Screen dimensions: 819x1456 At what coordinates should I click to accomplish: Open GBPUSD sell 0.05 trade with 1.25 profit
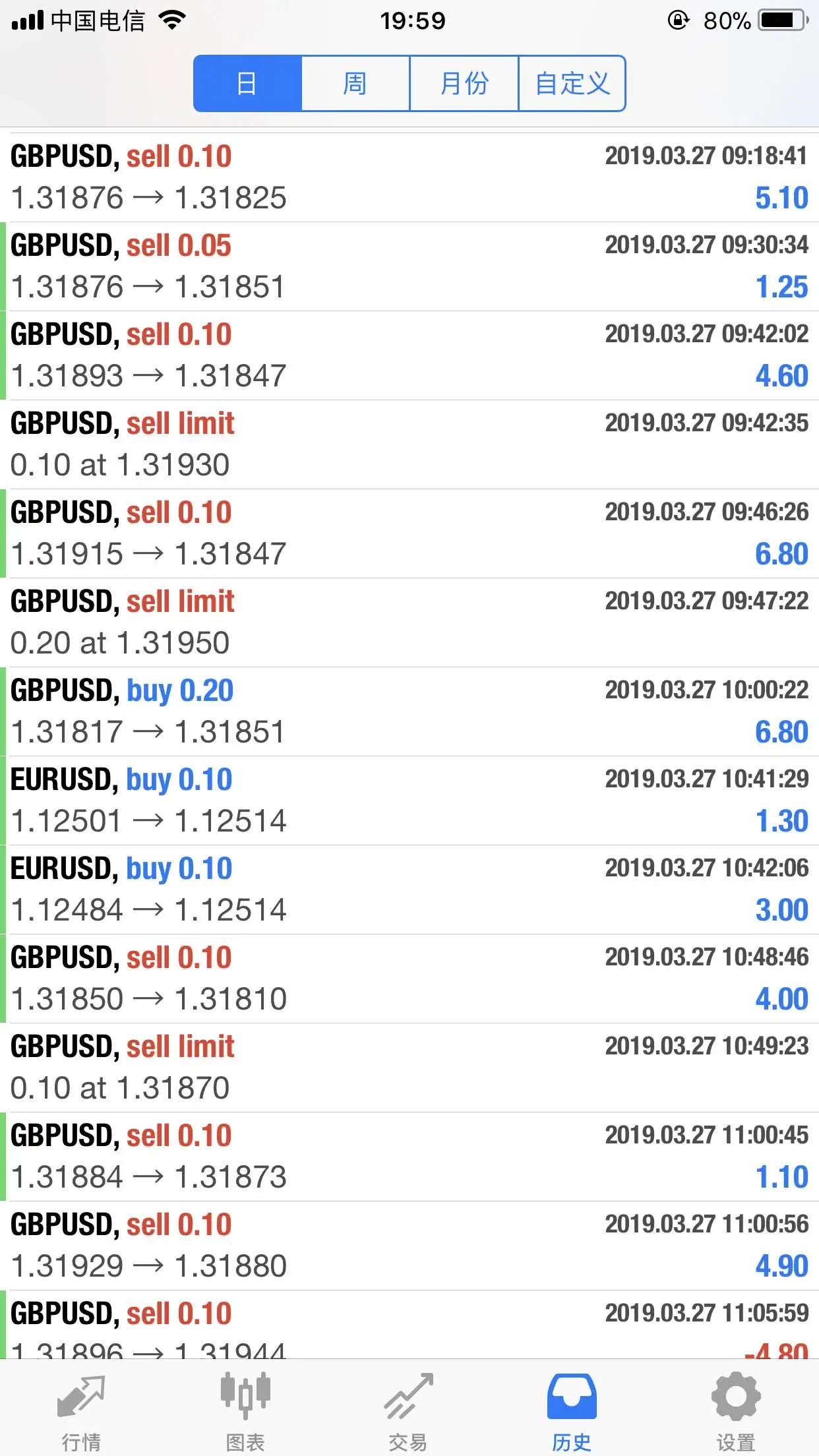point(409,266)
